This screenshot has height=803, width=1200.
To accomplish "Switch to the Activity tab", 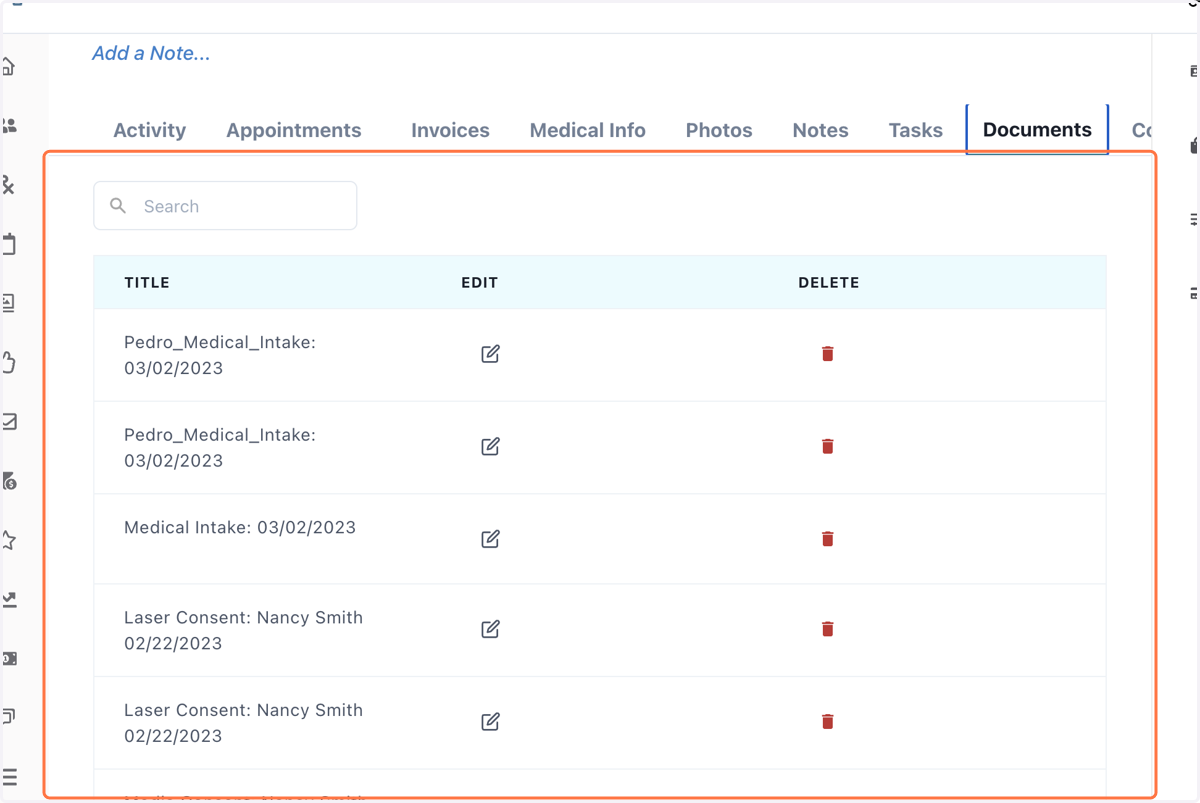I will click(x=150, y=130).
